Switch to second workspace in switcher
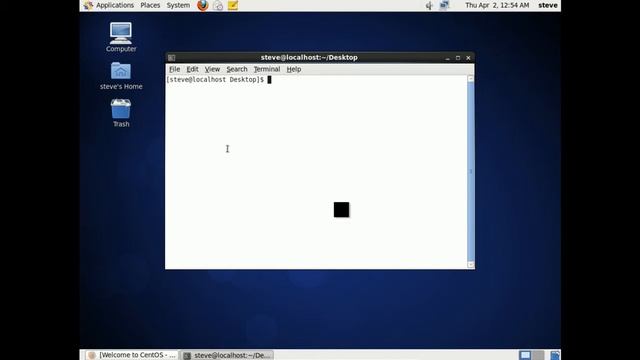Viewport: 640px width, 360px height. coord(538,355)
